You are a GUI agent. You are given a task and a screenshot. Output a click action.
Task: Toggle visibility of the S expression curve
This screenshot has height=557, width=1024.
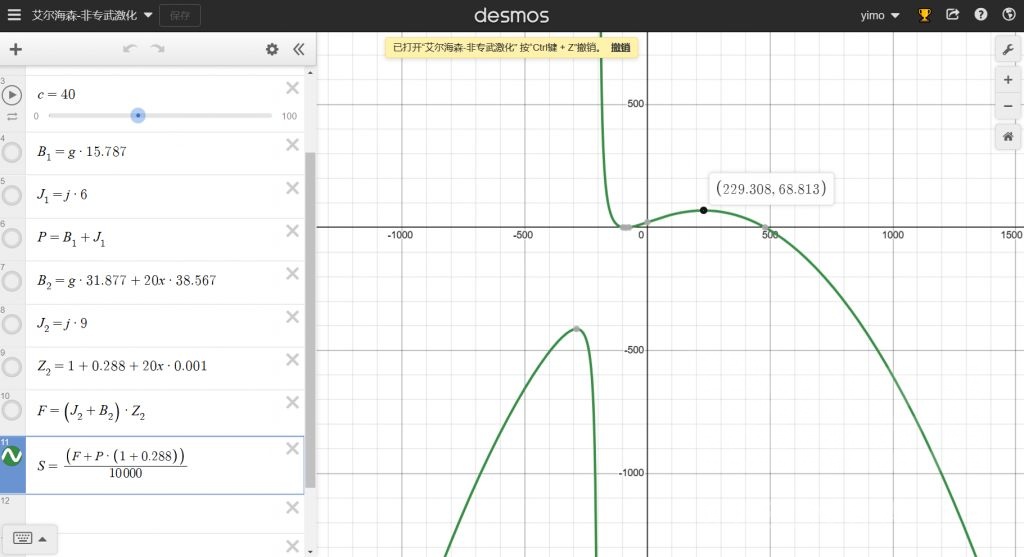(x=12, y=456)
